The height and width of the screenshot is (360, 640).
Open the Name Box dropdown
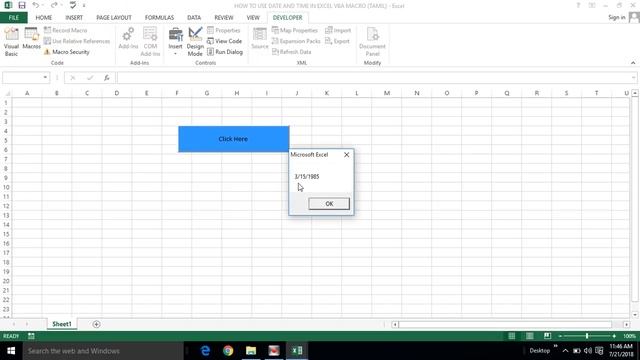tap(45, 78)
